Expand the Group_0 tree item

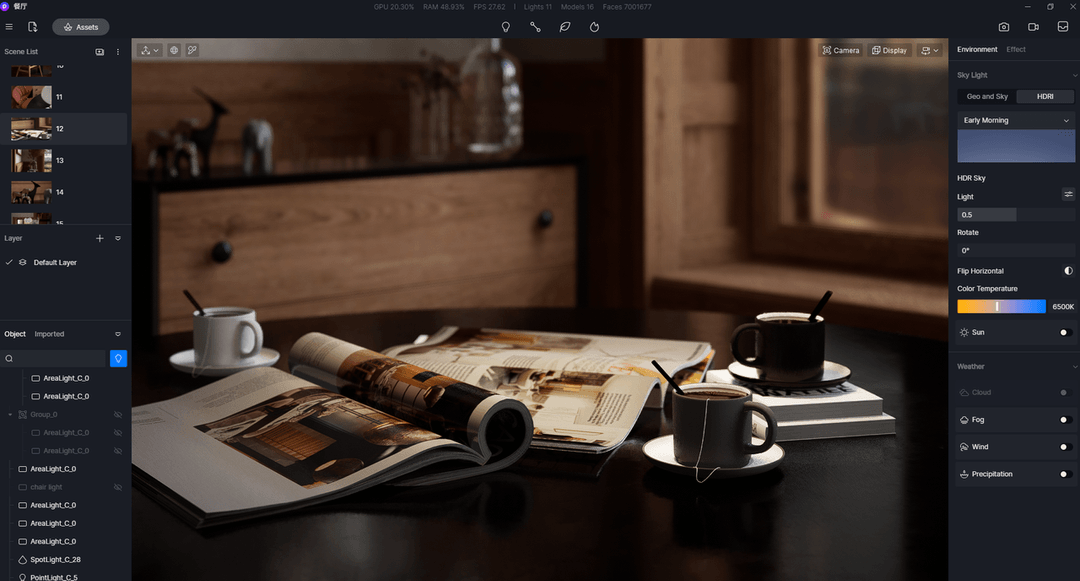[x=10, y=414]
